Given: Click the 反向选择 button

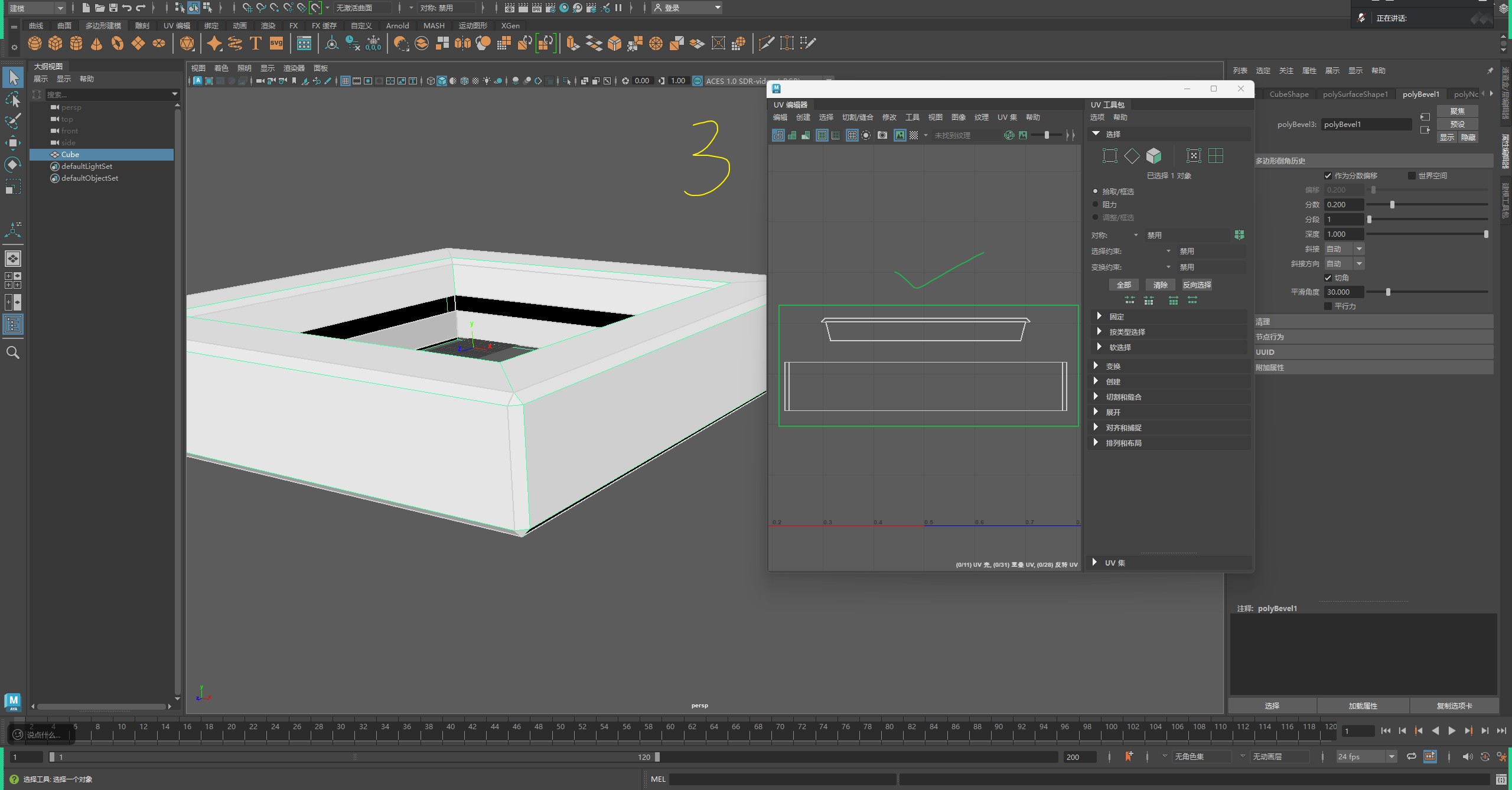Looking at the screenshot, I should [1197, 285].
